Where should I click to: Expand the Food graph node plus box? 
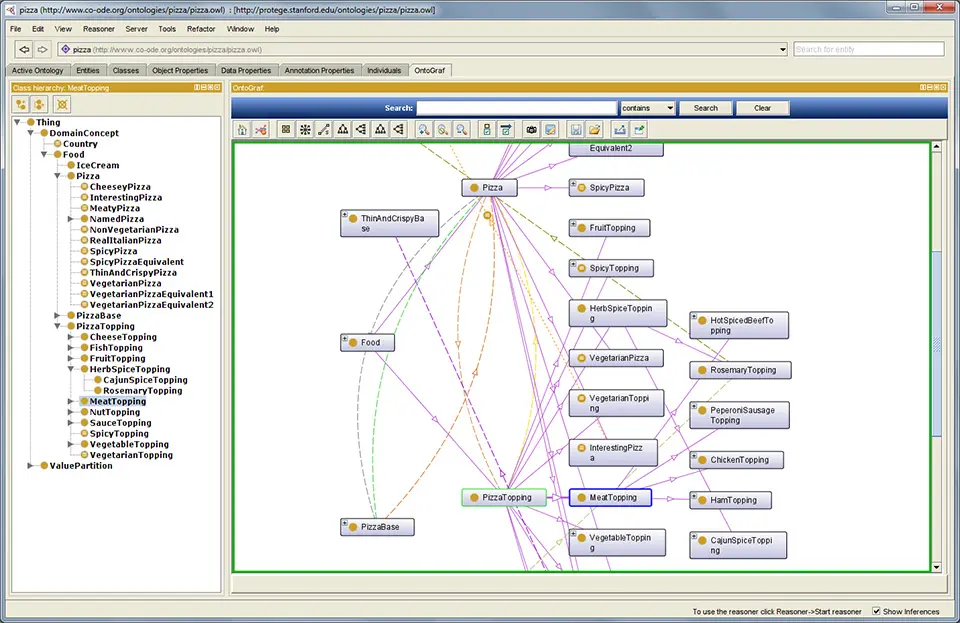(x=345, y=339)
